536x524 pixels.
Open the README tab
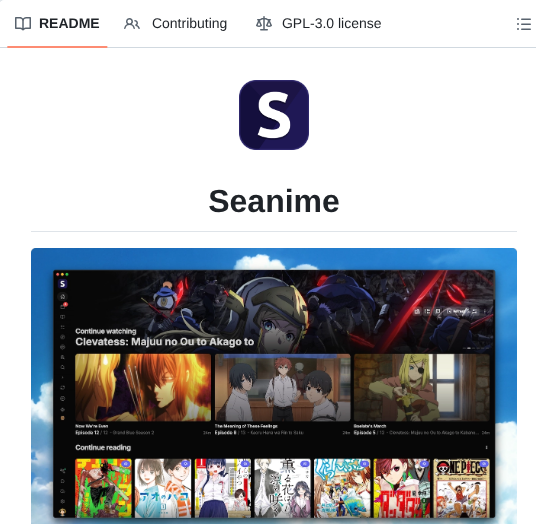point(57,24)
